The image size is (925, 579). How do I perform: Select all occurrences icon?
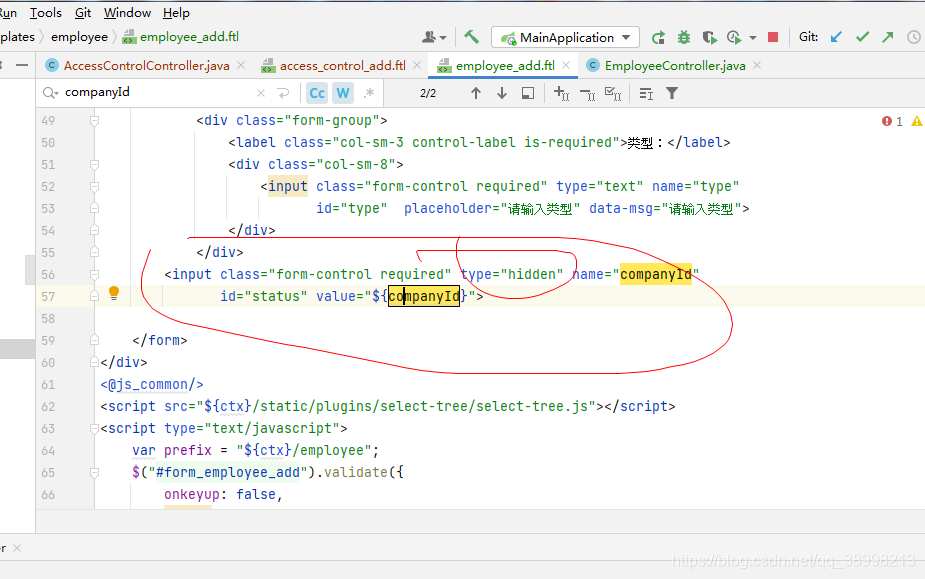tap(613, 93)
